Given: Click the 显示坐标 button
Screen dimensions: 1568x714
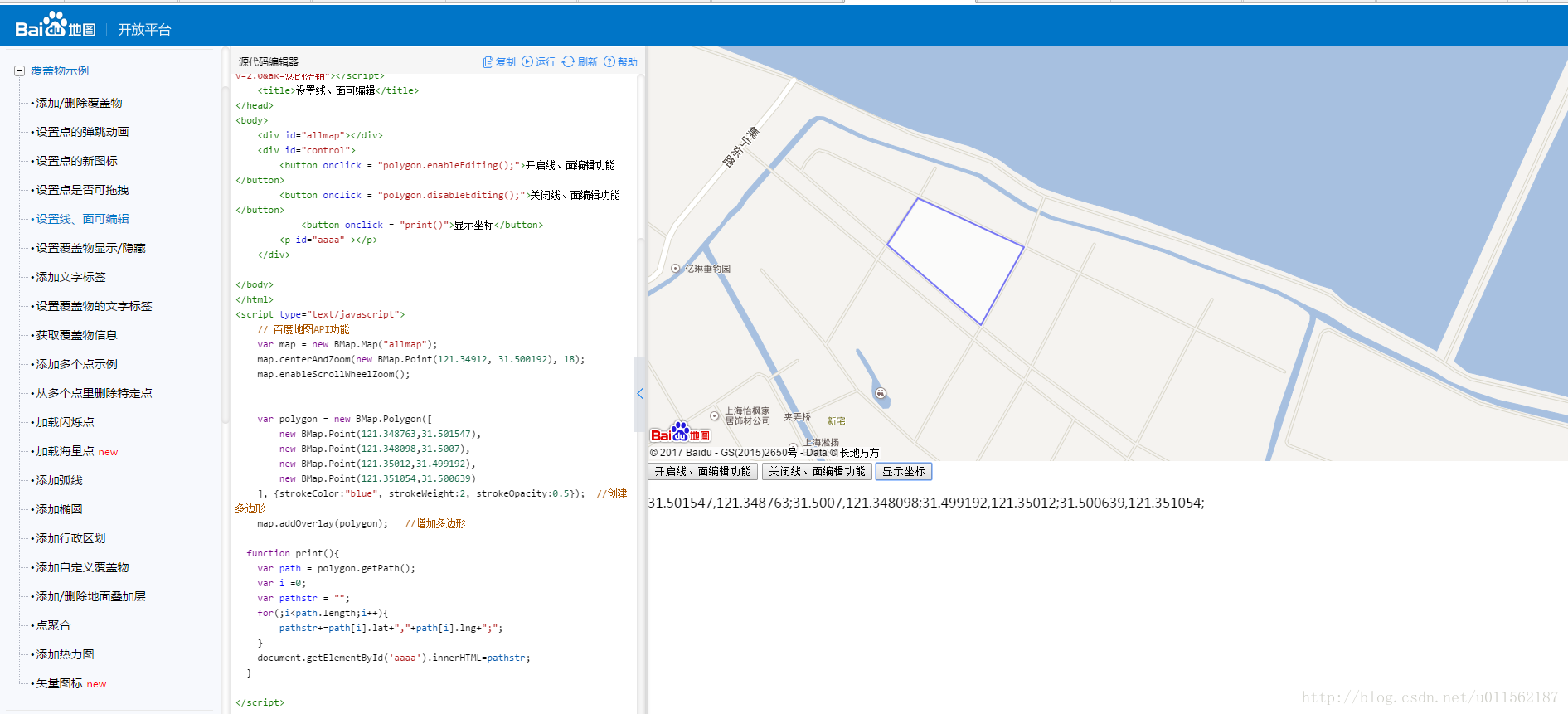Looking at the screenshot, I should pos(904,471).
